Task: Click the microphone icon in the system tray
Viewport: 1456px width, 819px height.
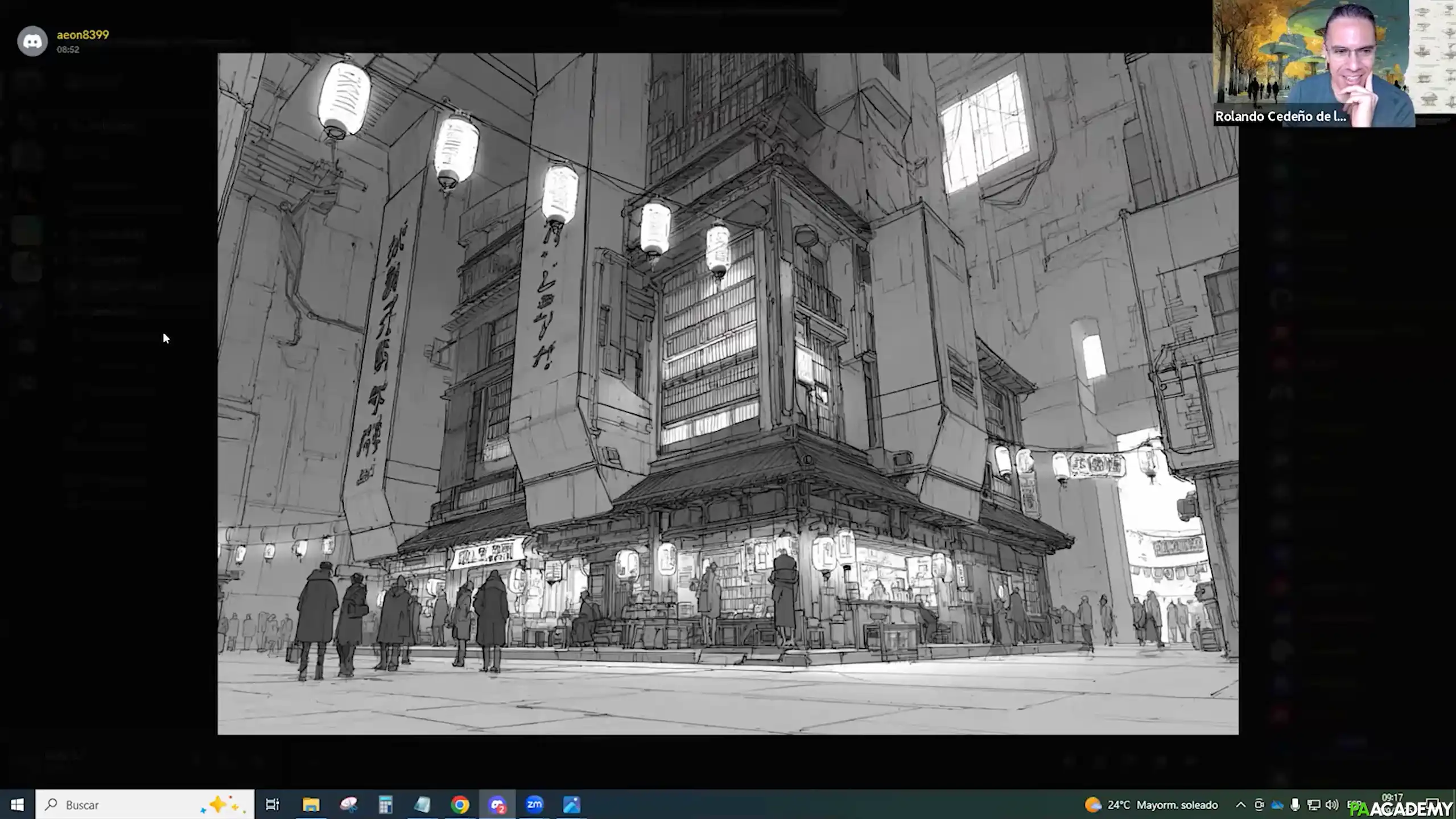Action: 1295,805
